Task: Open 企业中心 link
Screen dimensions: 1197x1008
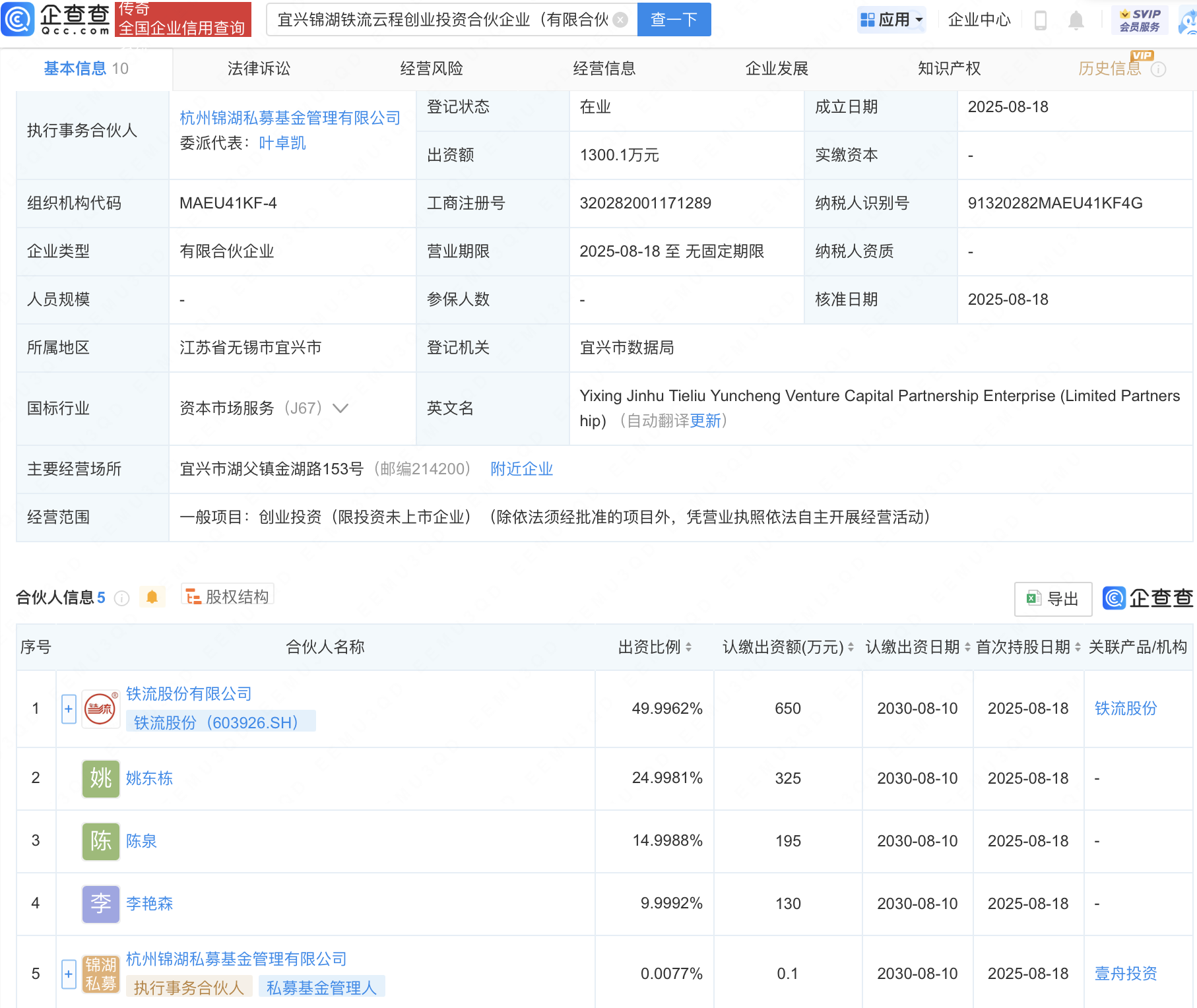Action: pyautogui.click(x=979, y=20)
